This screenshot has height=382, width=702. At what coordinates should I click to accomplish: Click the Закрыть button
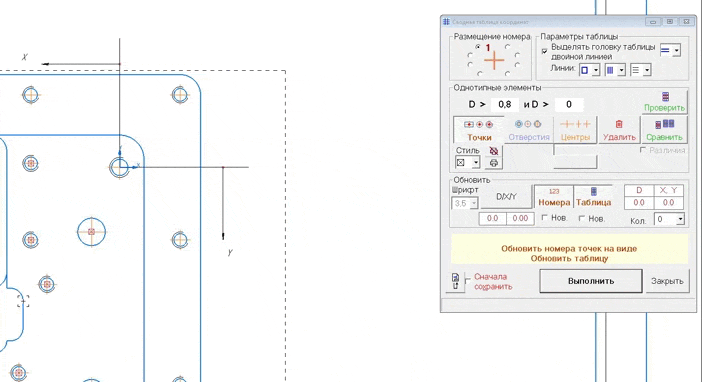click(667, 281)
